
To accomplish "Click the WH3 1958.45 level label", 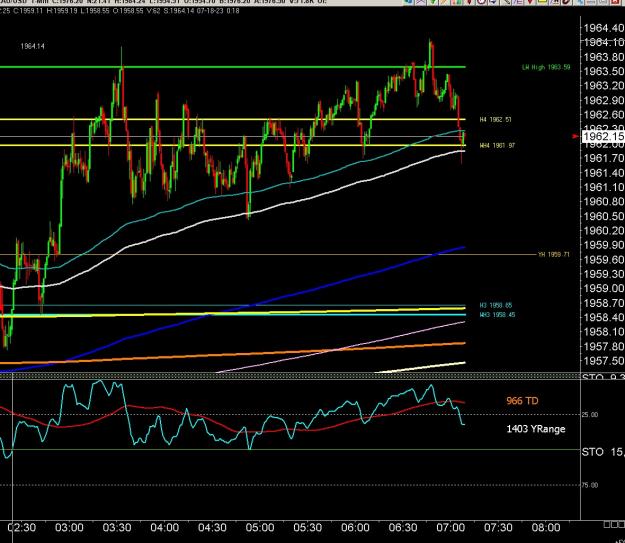I will tap(497, 315).
